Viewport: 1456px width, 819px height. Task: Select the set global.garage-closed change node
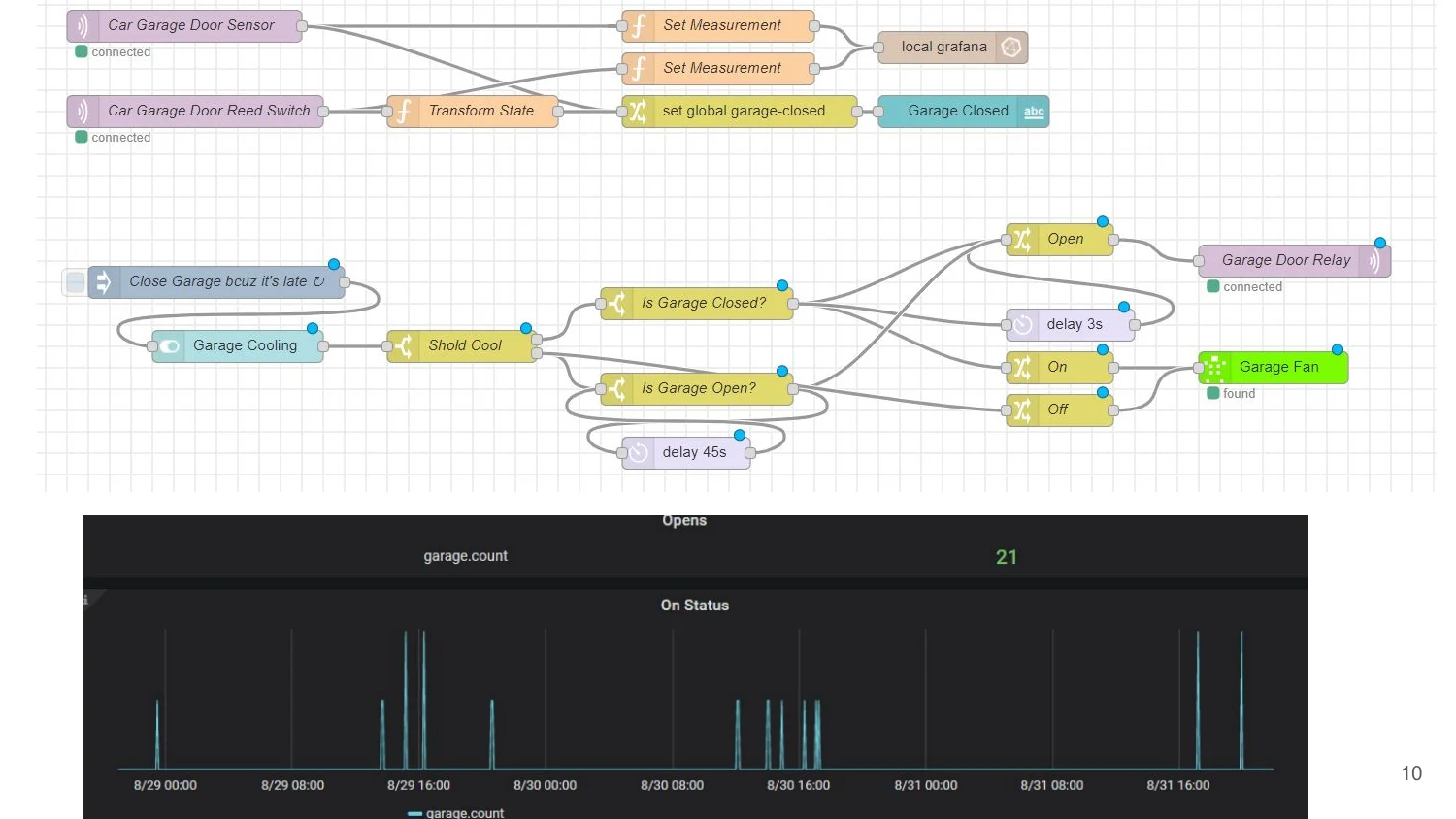pyautogui.click(x=740, y=112)
